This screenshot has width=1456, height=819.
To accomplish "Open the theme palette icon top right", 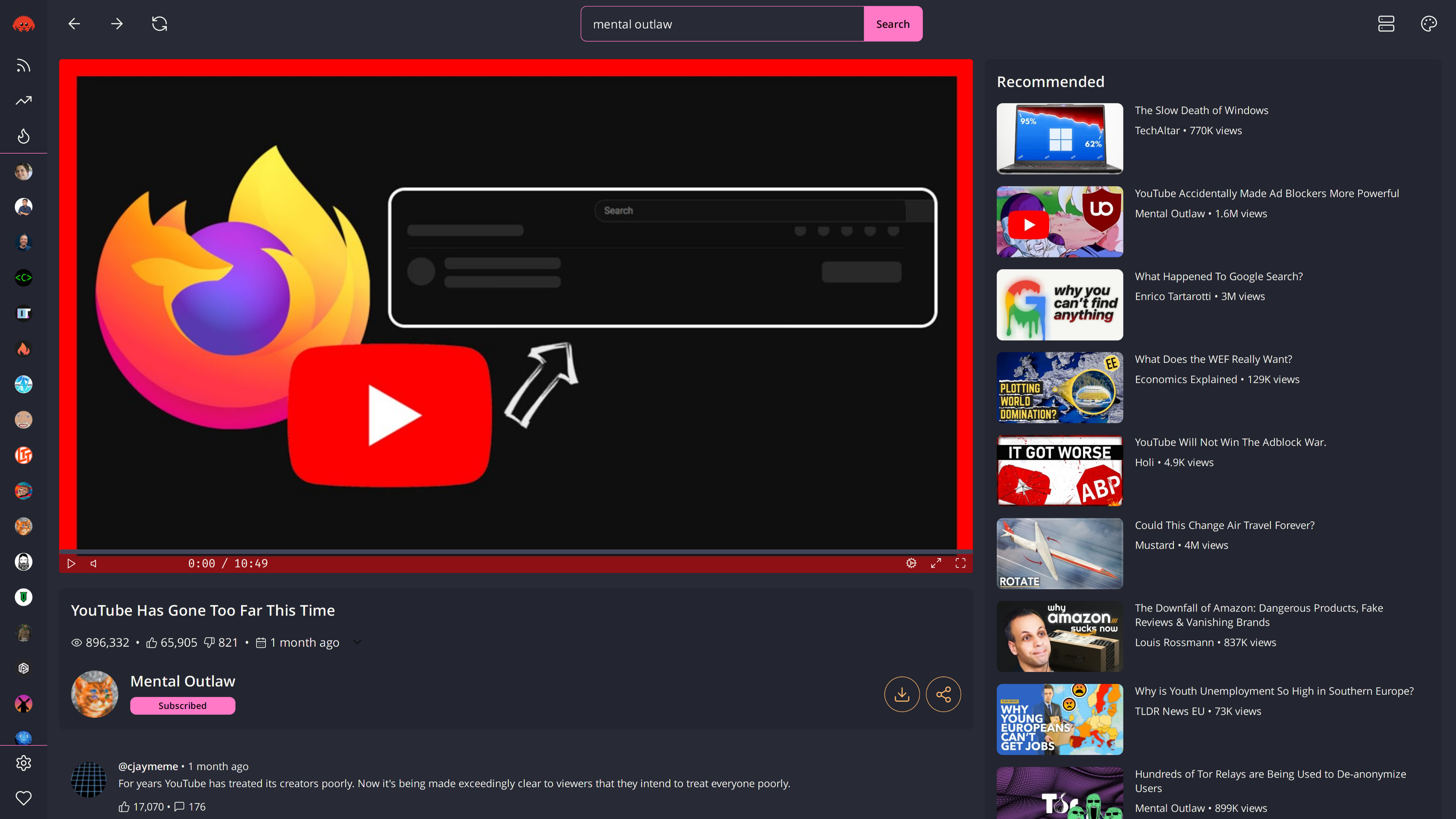I will 1429,24.
